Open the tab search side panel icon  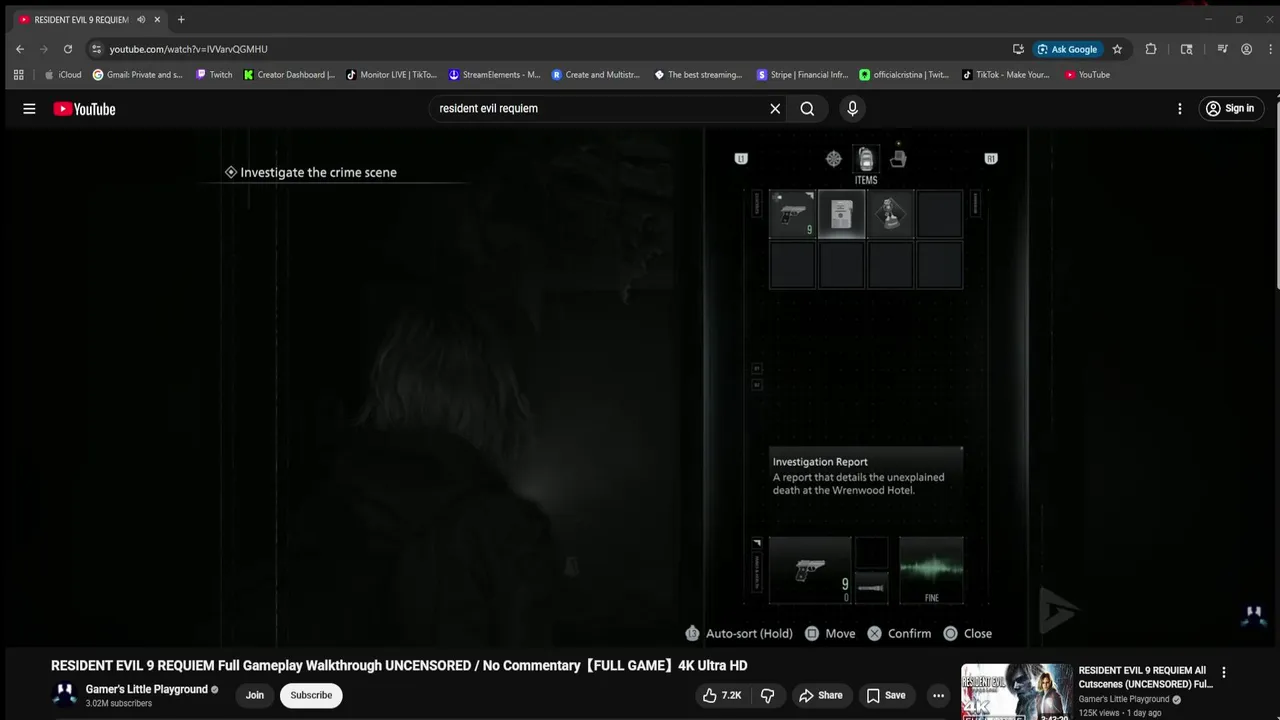[x=1187, y=49]
